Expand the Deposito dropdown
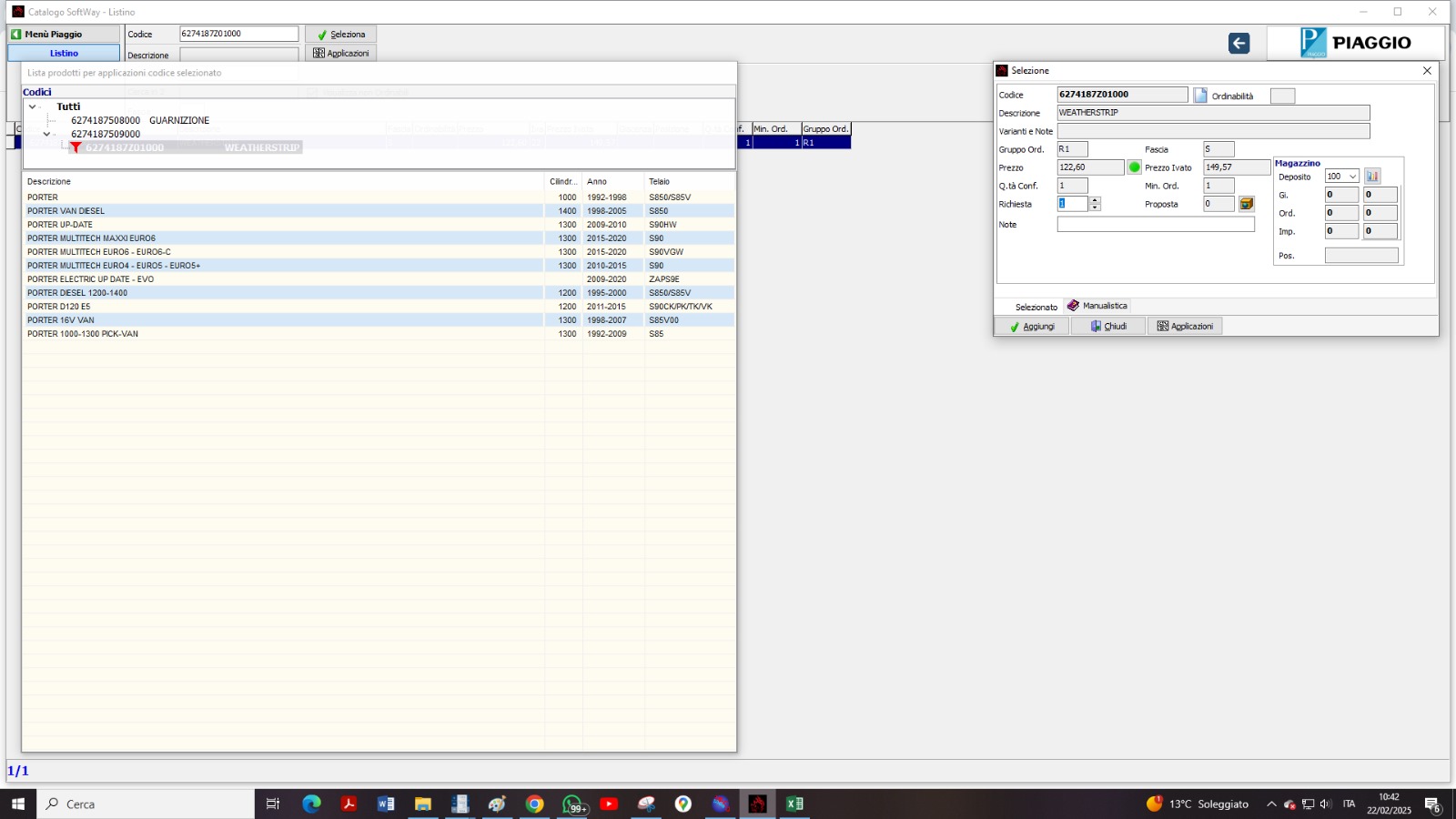The image size is (1456, 819). coord(1352,177)
